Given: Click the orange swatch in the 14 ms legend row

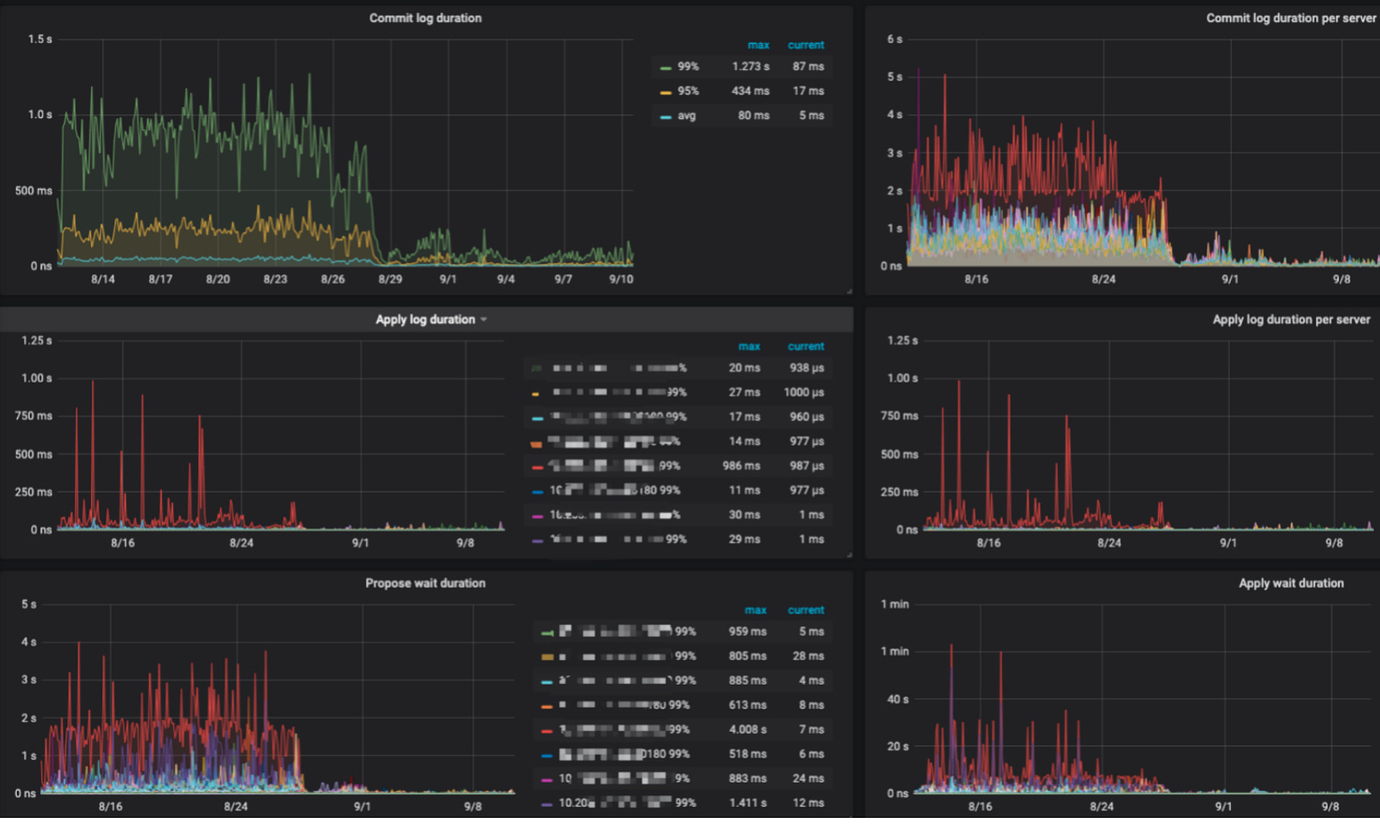Looking at the screenshot, I should tap(537, 443).
